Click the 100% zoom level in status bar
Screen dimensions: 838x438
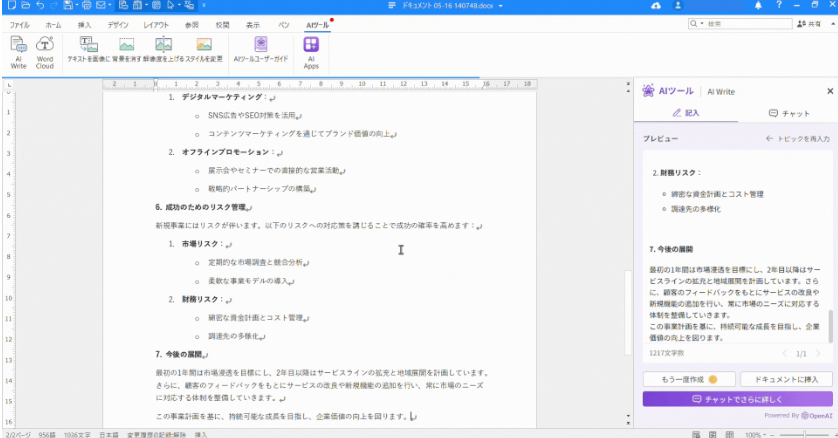(x=752, y=435)
